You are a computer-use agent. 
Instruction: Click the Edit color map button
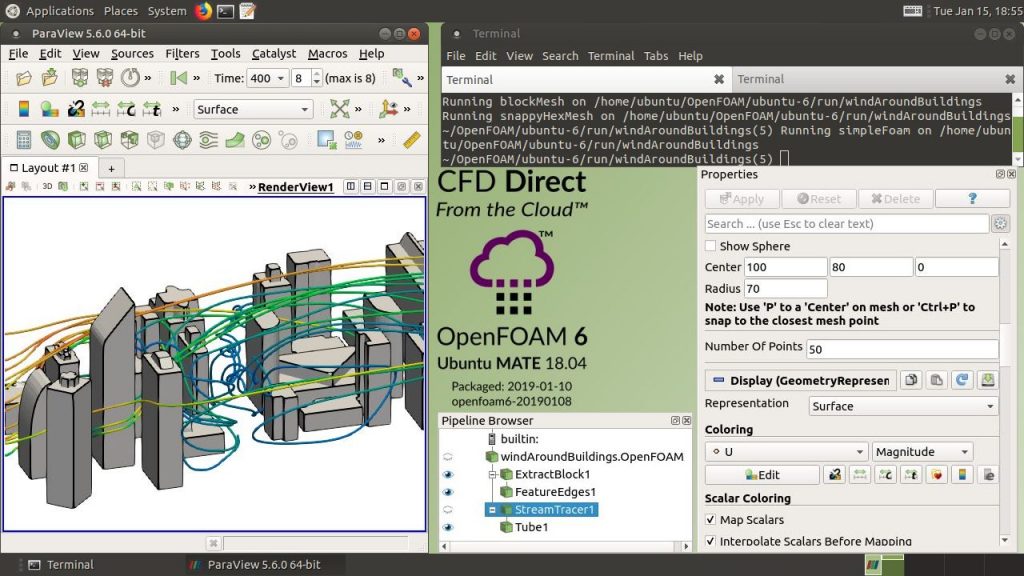[762, 475]
